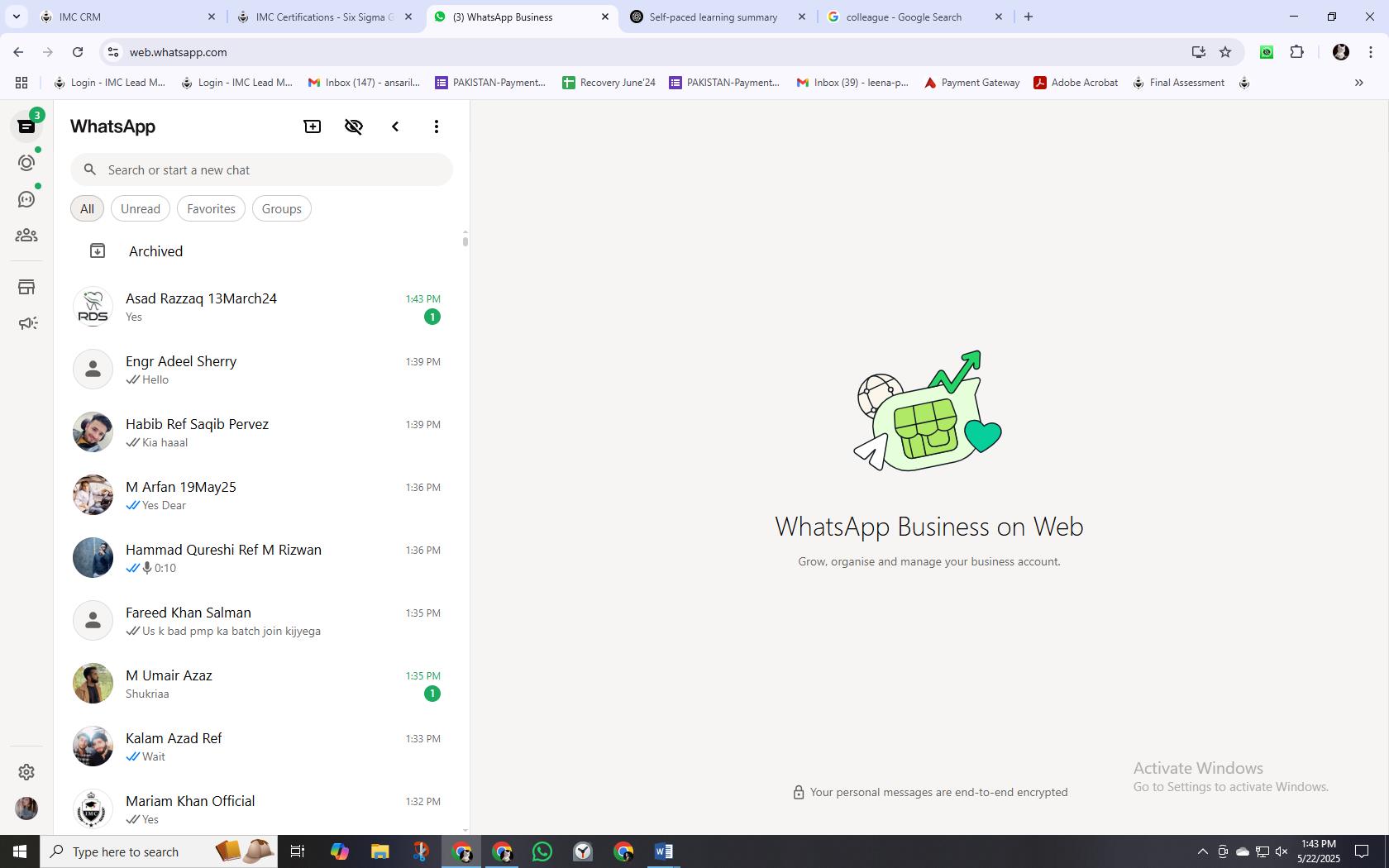Screen dimensions: 1389x868
Task: Select the Groups chat filter
Action: [x=282, y=208]
